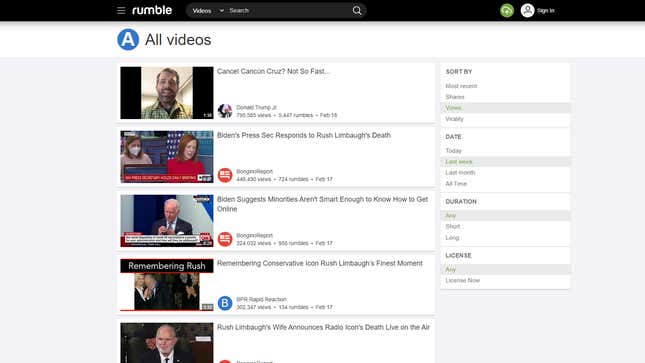The width and height of the screenshot is (645, 363).
Task: Select Any under Duration
Action: tap(505, 216)
